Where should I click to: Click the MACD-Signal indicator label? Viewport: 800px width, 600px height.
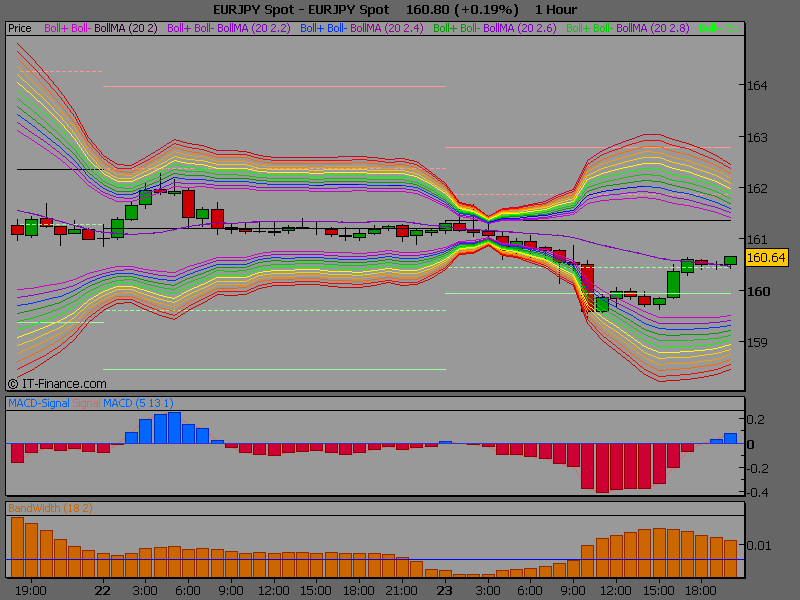[x=39, y=403]
